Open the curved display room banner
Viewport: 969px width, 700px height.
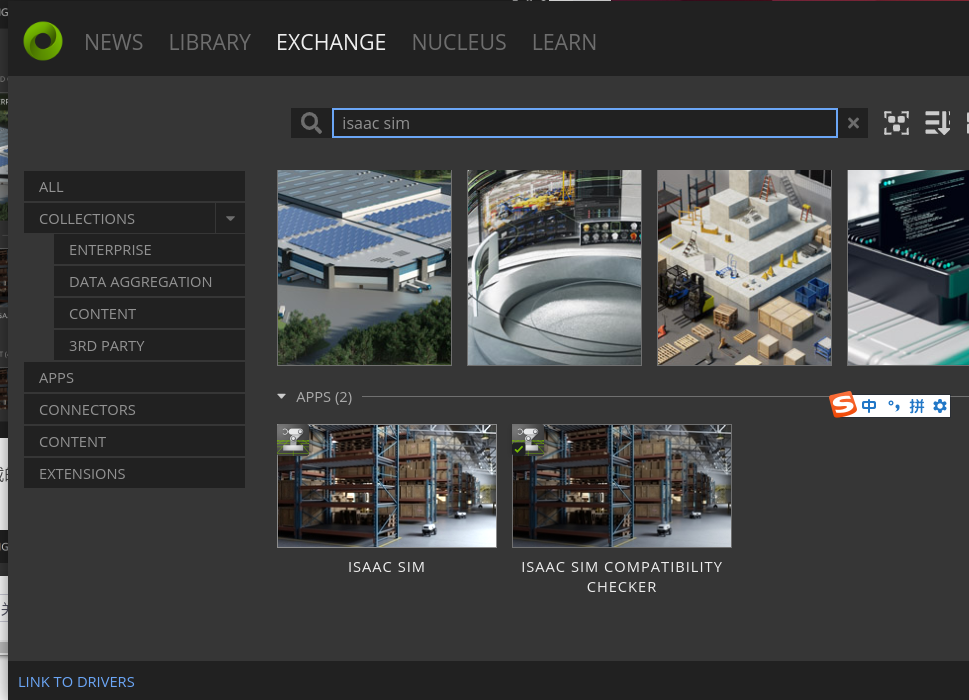coord(554,268)
